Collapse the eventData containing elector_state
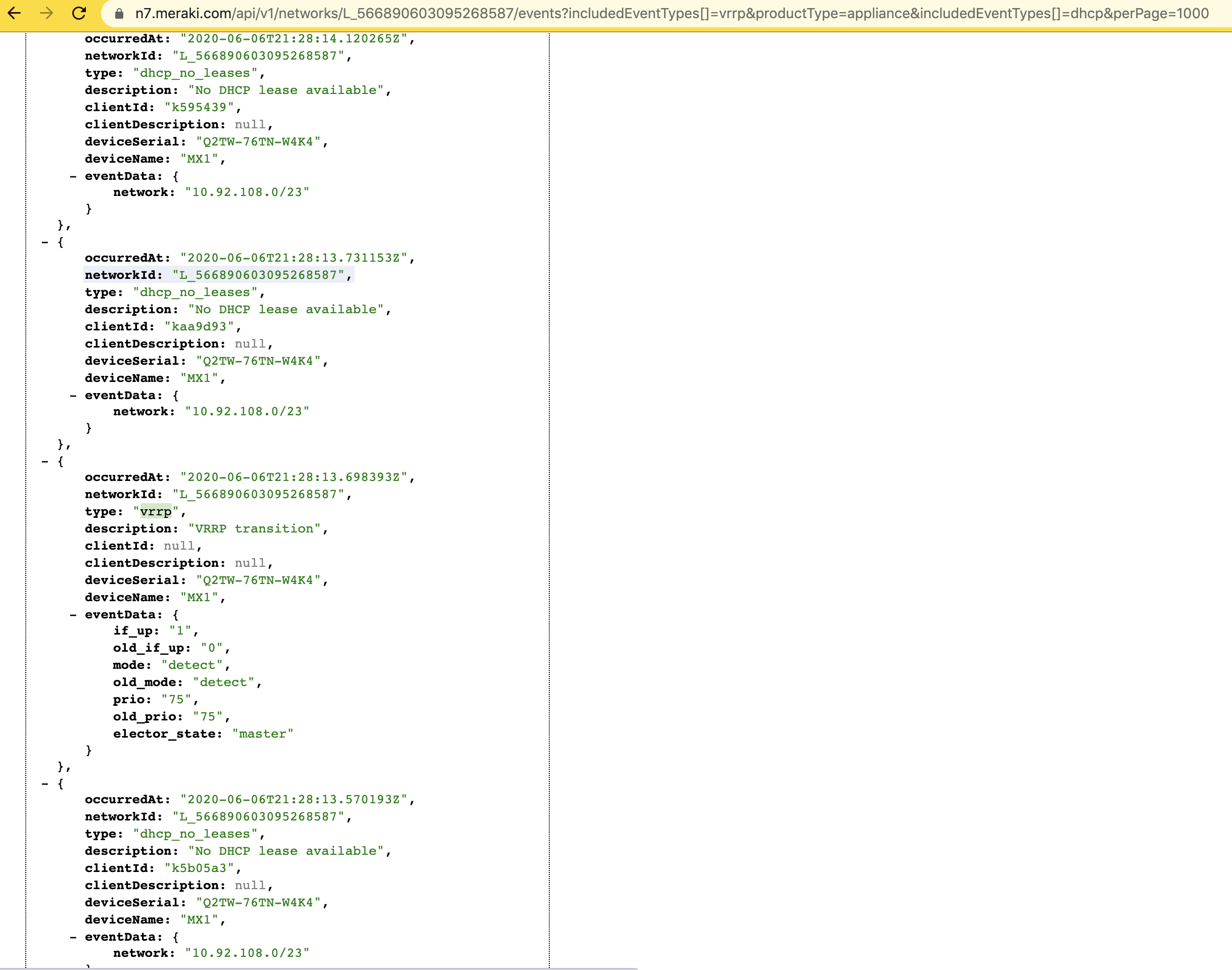Viewport: 1232px width, 970px height. pyautogui.click(x=73, y=615)
